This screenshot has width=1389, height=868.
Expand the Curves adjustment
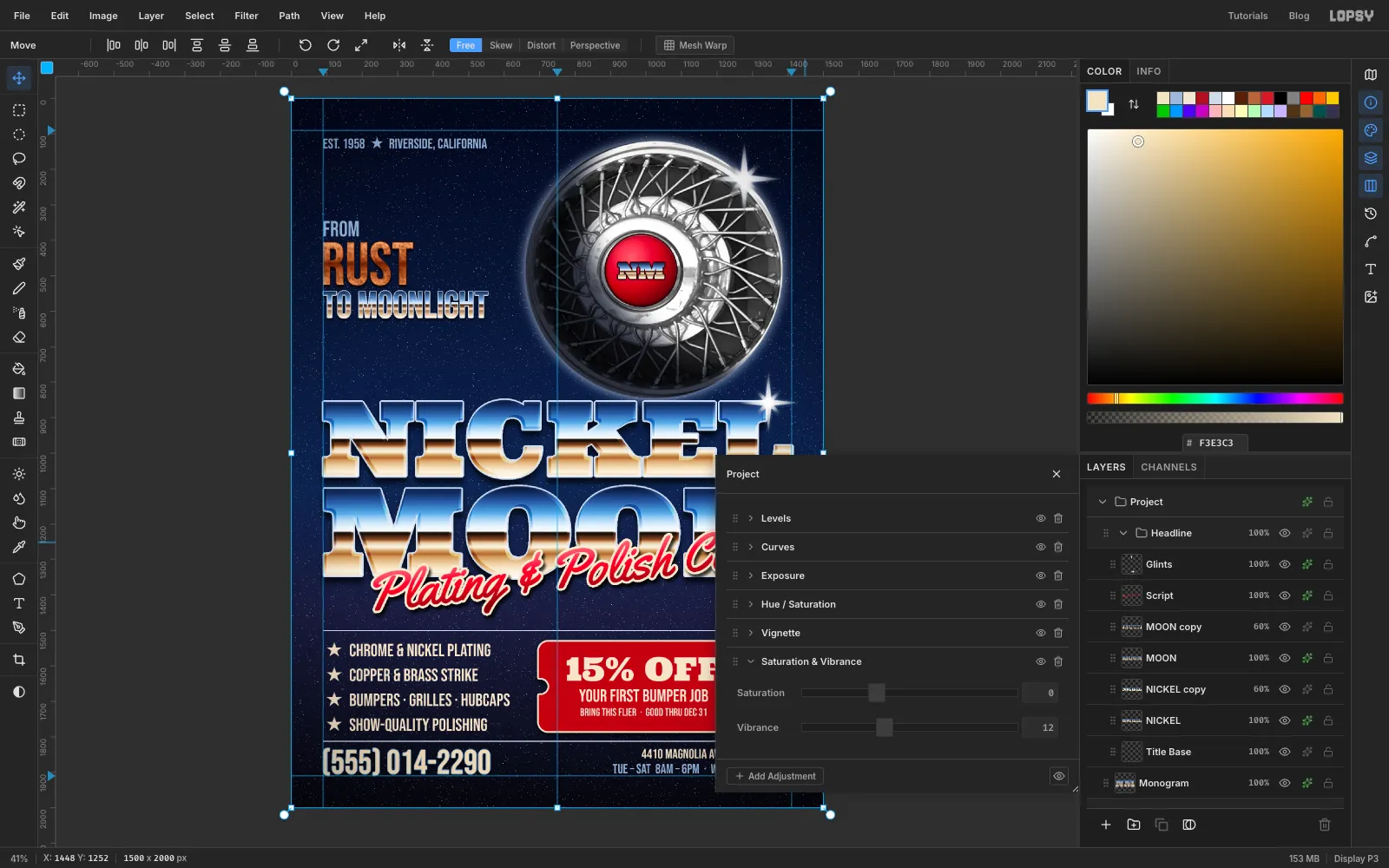click(751, 547)
